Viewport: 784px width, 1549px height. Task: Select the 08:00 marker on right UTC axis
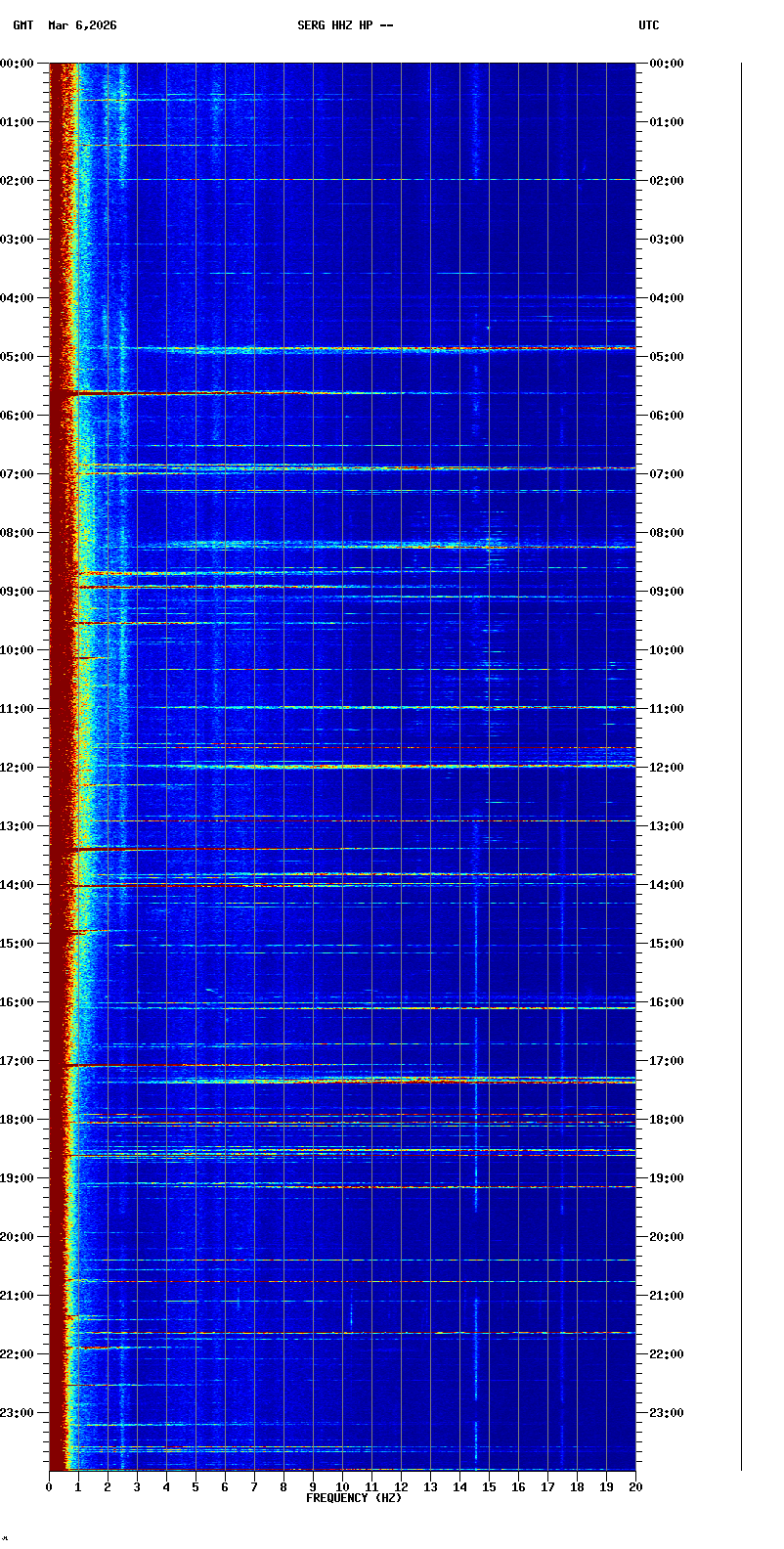tap(667, 533)
